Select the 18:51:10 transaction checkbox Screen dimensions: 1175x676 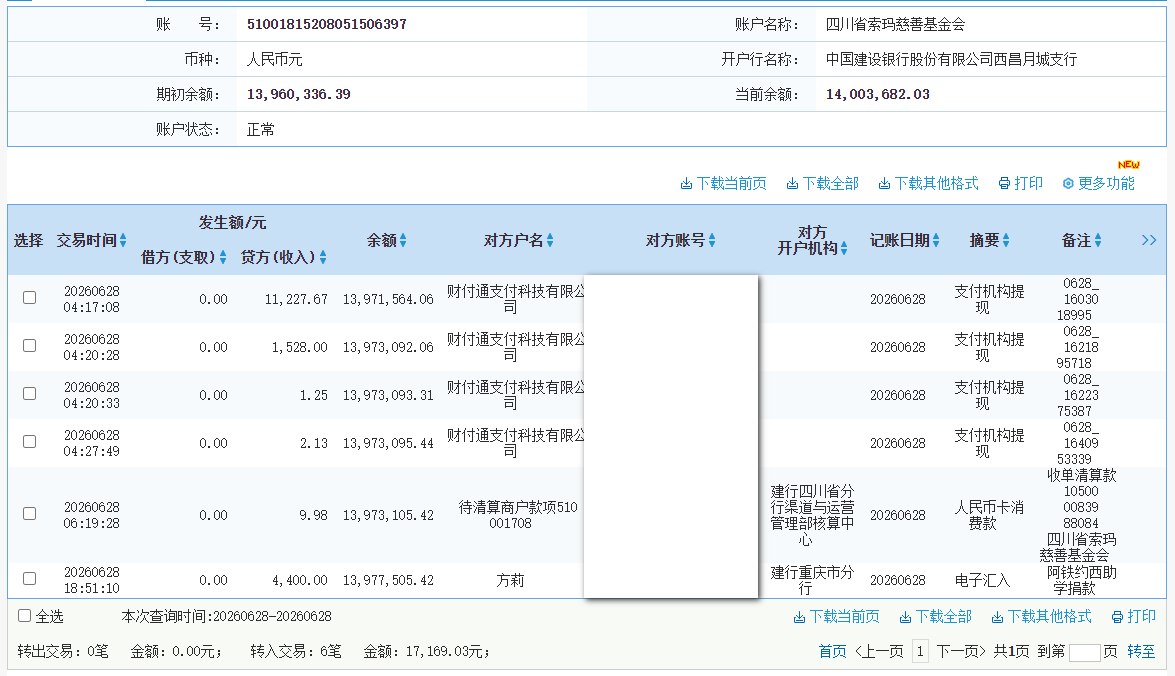click(29, 579)
